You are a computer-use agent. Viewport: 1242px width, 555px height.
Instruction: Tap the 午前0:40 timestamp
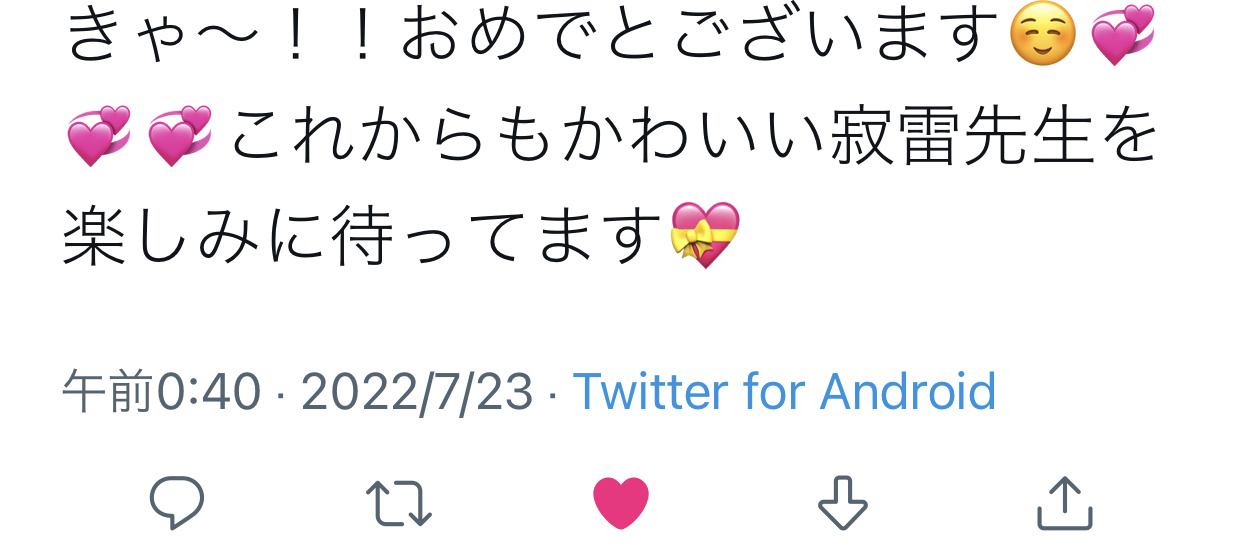tap(161, 392)
